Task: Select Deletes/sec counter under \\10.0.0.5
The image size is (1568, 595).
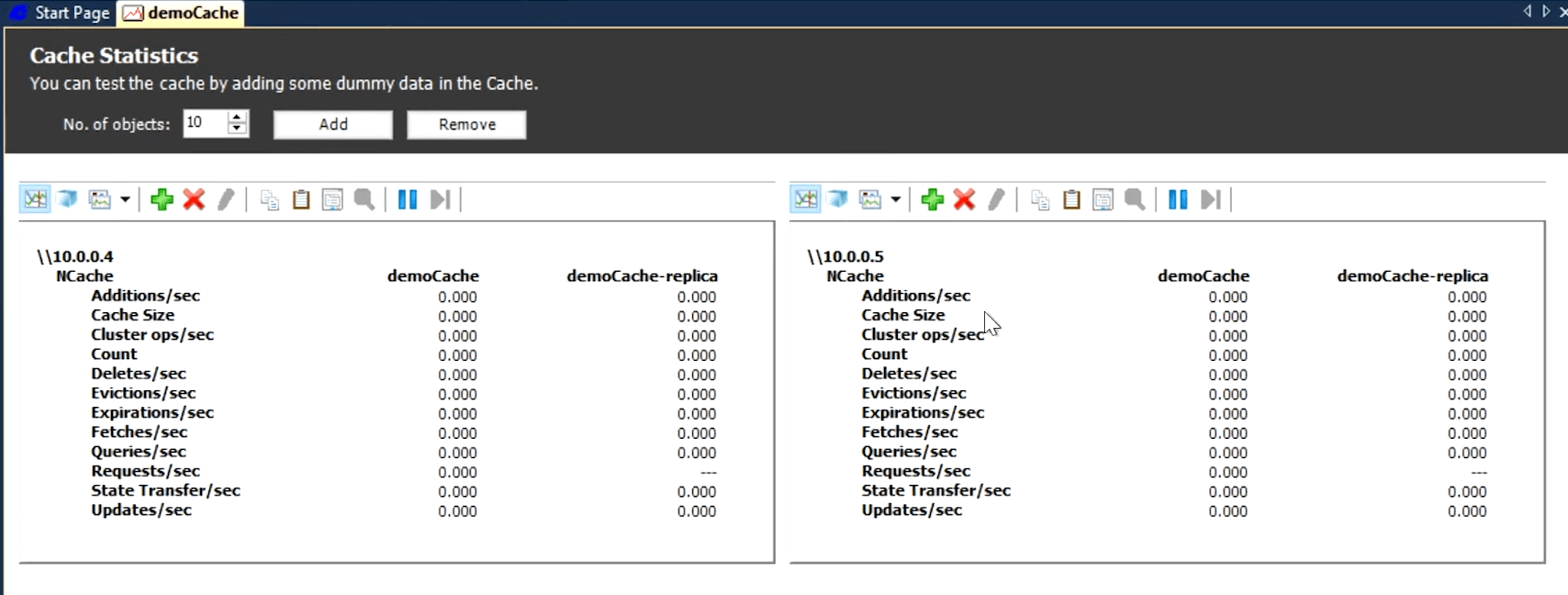Action: 909,374
